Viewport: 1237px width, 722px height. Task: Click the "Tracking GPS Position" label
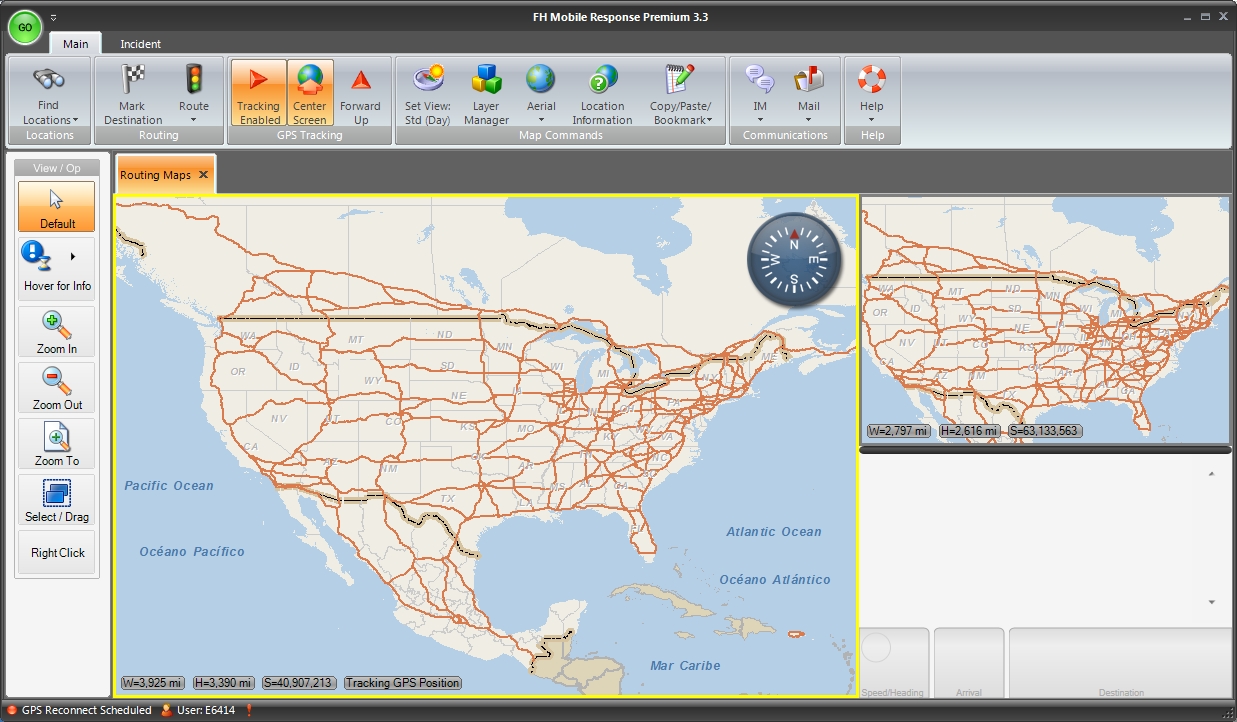(x=403, y=683)
